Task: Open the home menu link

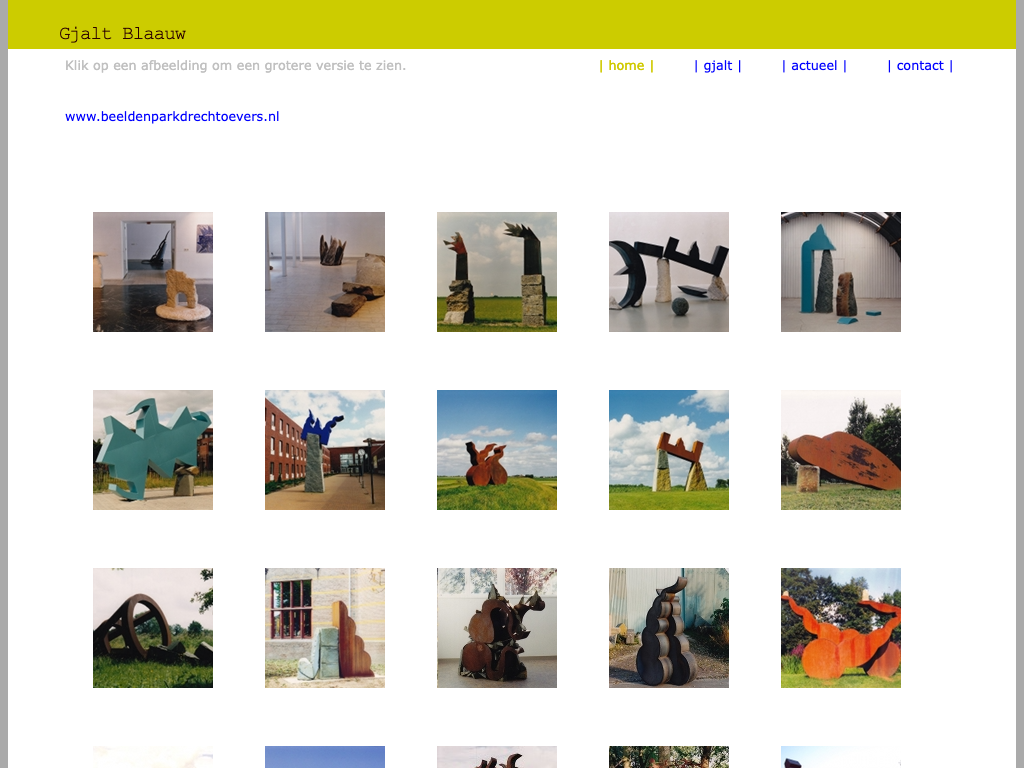Action: pos(626,66)
